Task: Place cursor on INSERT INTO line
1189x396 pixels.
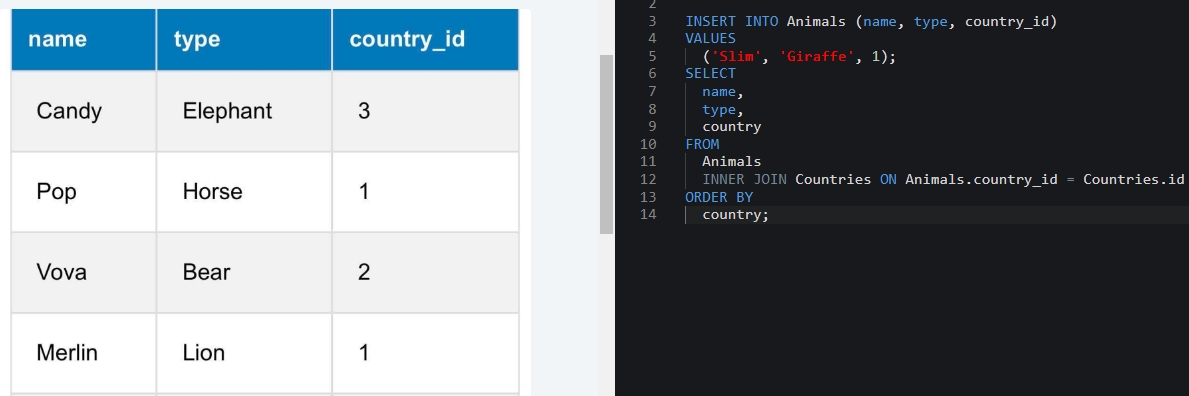Action: pos(871,21)
